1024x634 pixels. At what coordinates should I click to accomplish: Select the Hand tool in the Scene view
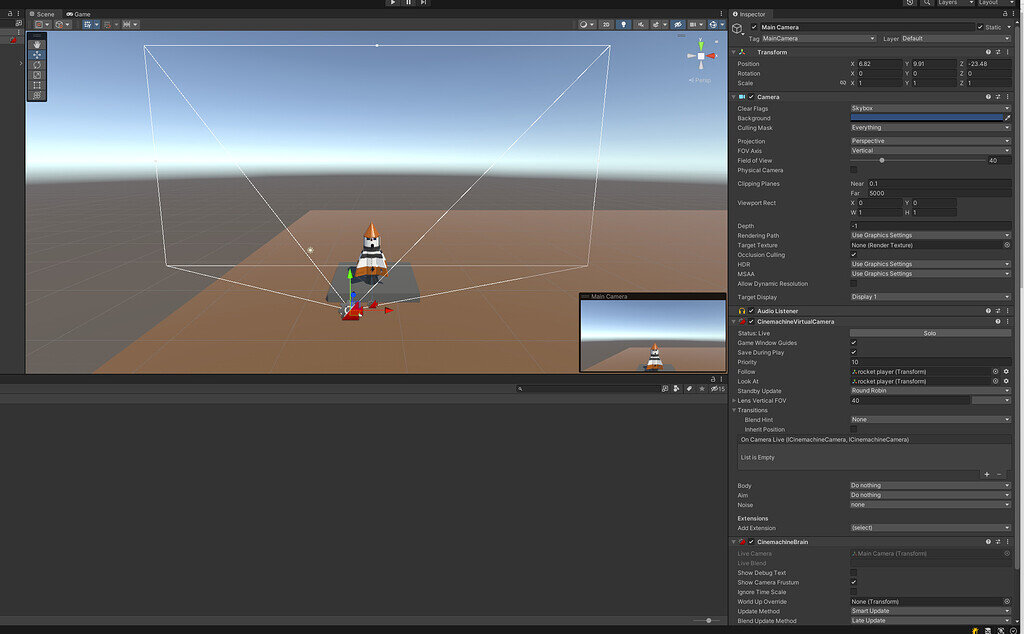(36, 44)
